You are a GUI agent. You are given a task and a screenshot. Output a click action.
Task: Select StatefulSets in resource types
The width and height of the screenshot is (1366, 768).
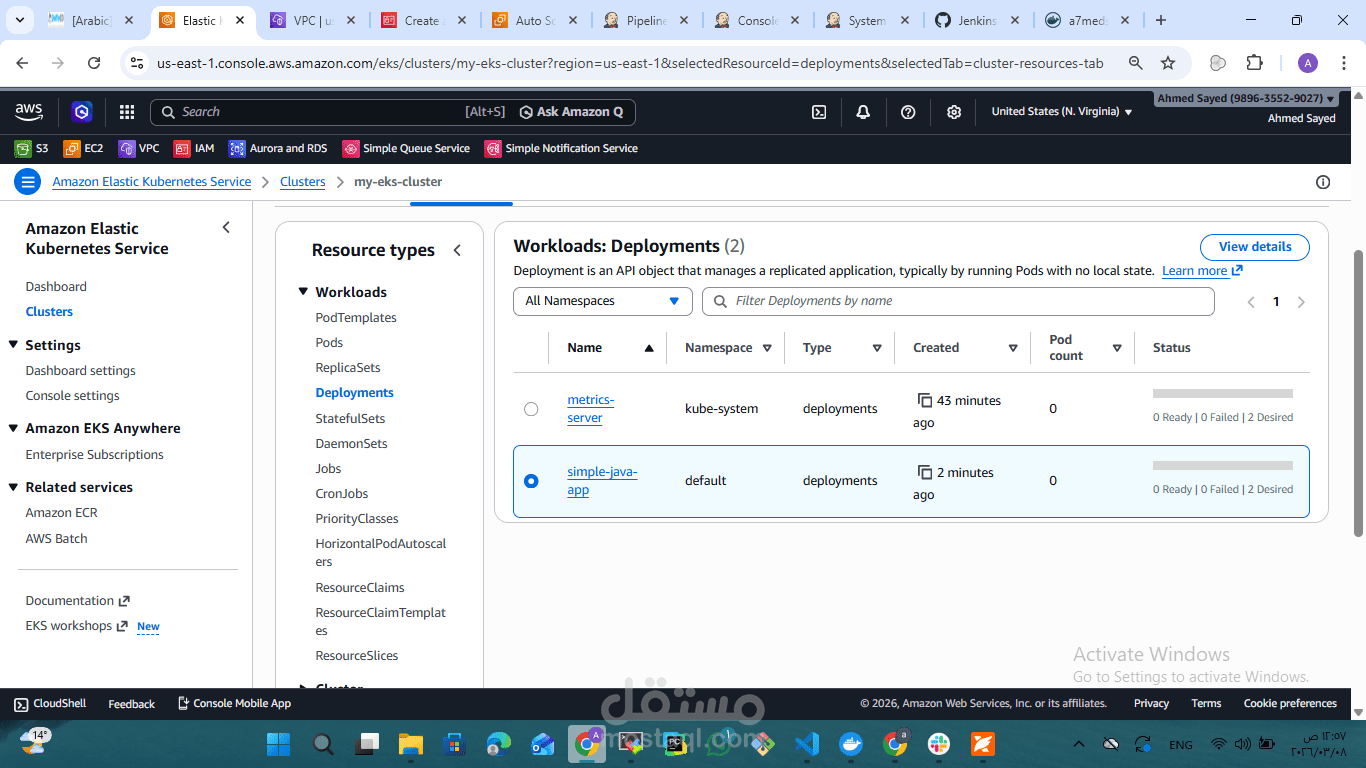pyautogui.click(x=350, y=419)
